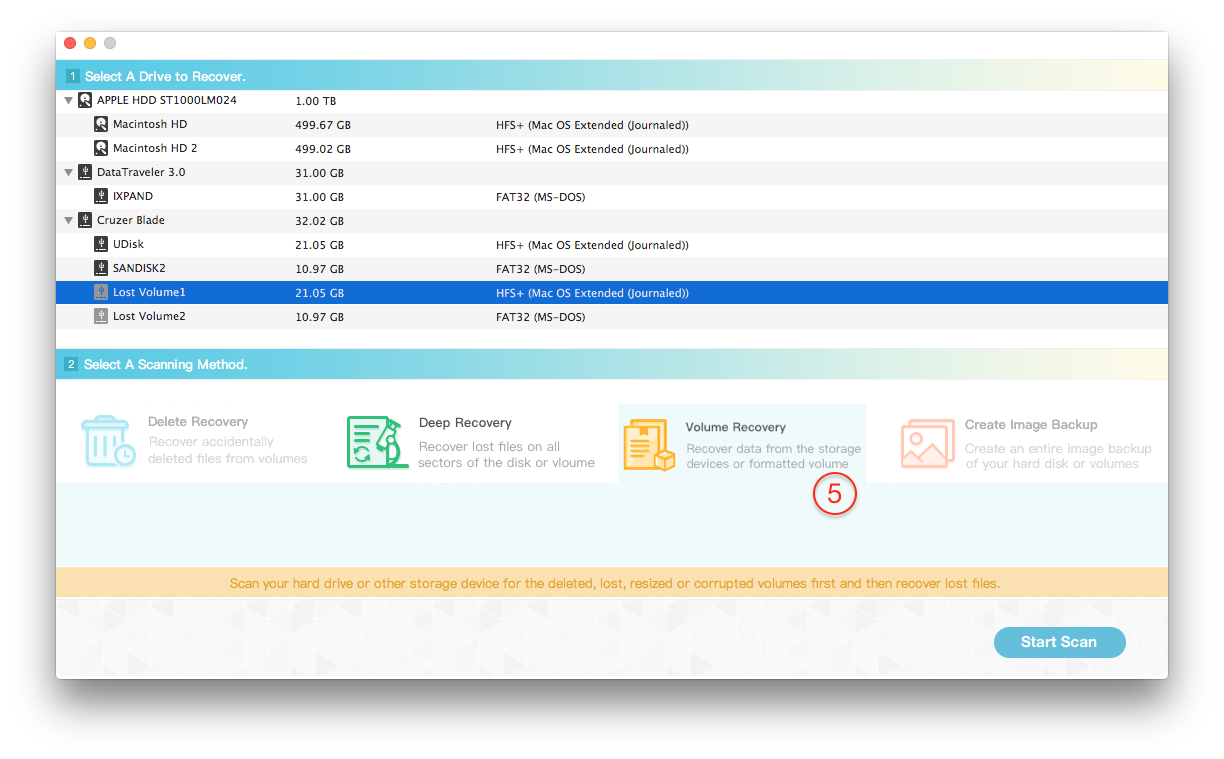This screenshot has width=1224, height=759.
Task: Select the Lost Volume1 row
Action: click(612, 292)
